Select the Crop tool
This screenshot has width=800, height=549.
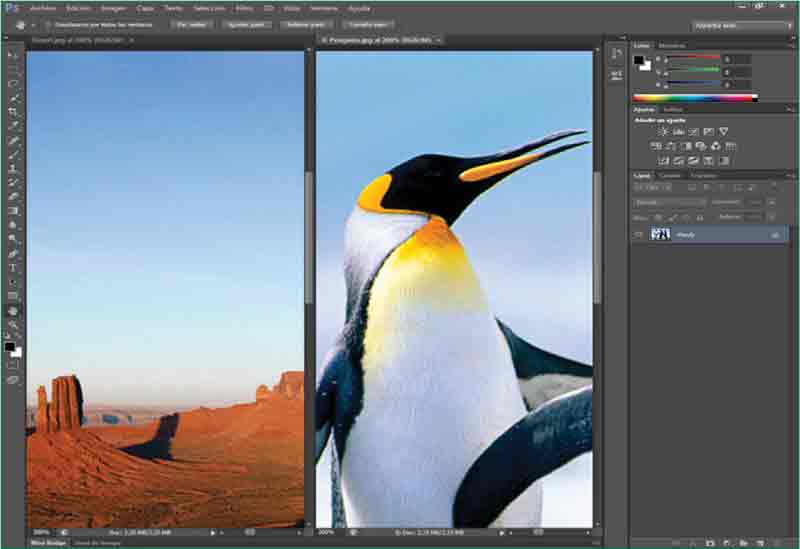click(x=13, y=112)
